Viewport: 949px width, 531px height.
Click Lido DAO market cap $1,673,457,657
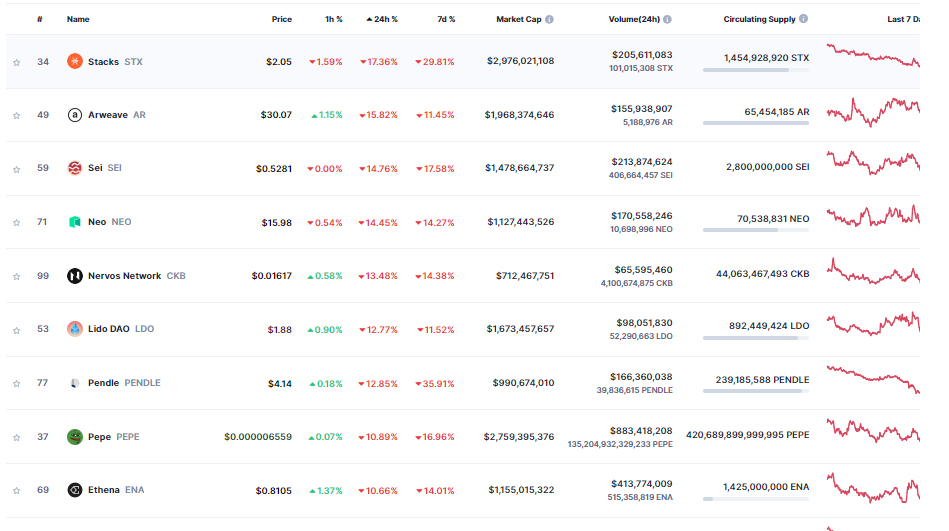coord(520,329)
